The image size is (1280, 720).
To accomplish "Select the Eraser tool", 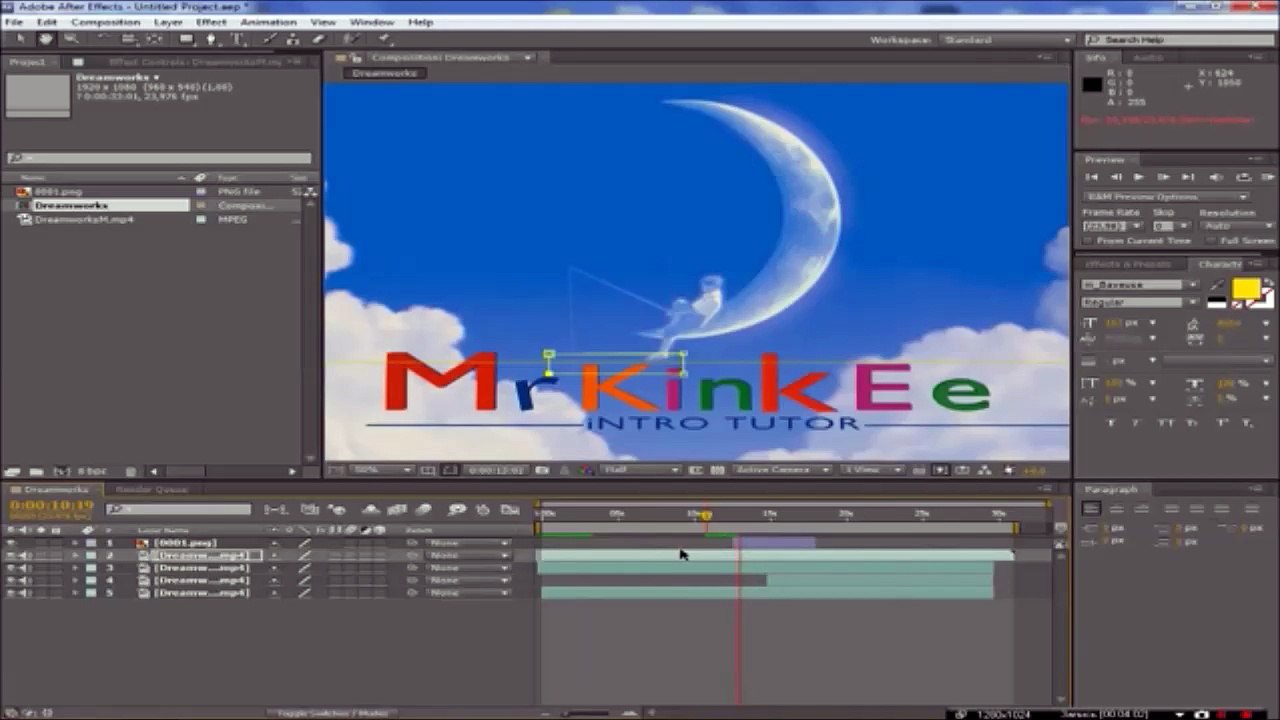I will click(319, 39).
